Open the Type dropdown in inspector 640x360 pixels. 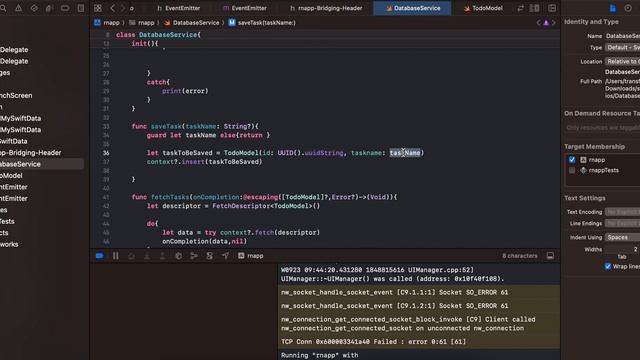pyautogui.click(x=622, y=48)
